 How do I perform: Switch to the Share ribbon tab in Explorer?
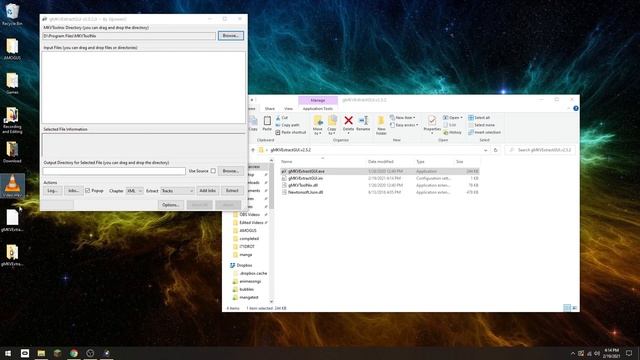click(270, 109)
